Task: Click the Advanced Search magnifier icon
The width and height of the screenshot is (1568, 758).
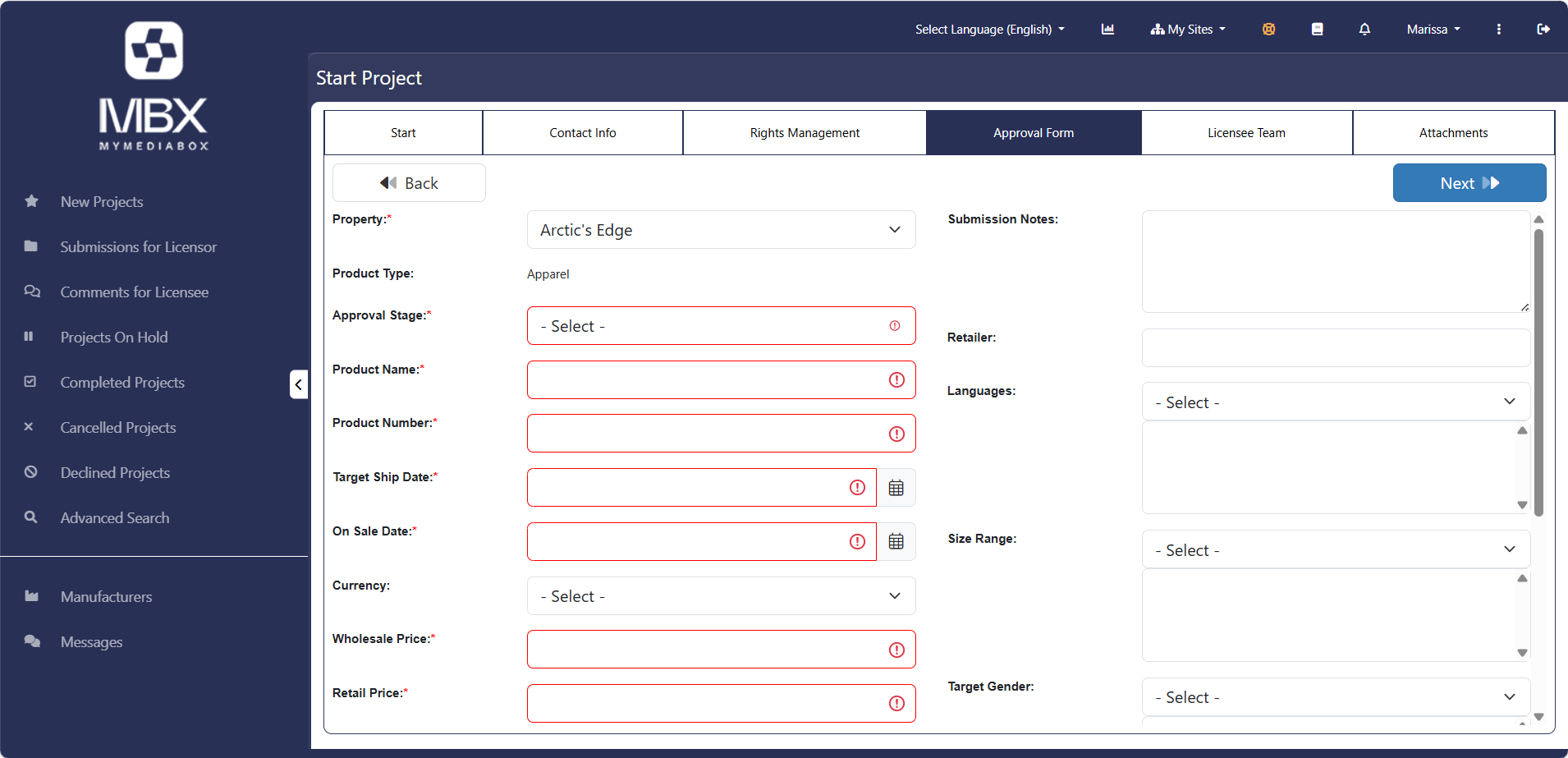Action: 31,517
